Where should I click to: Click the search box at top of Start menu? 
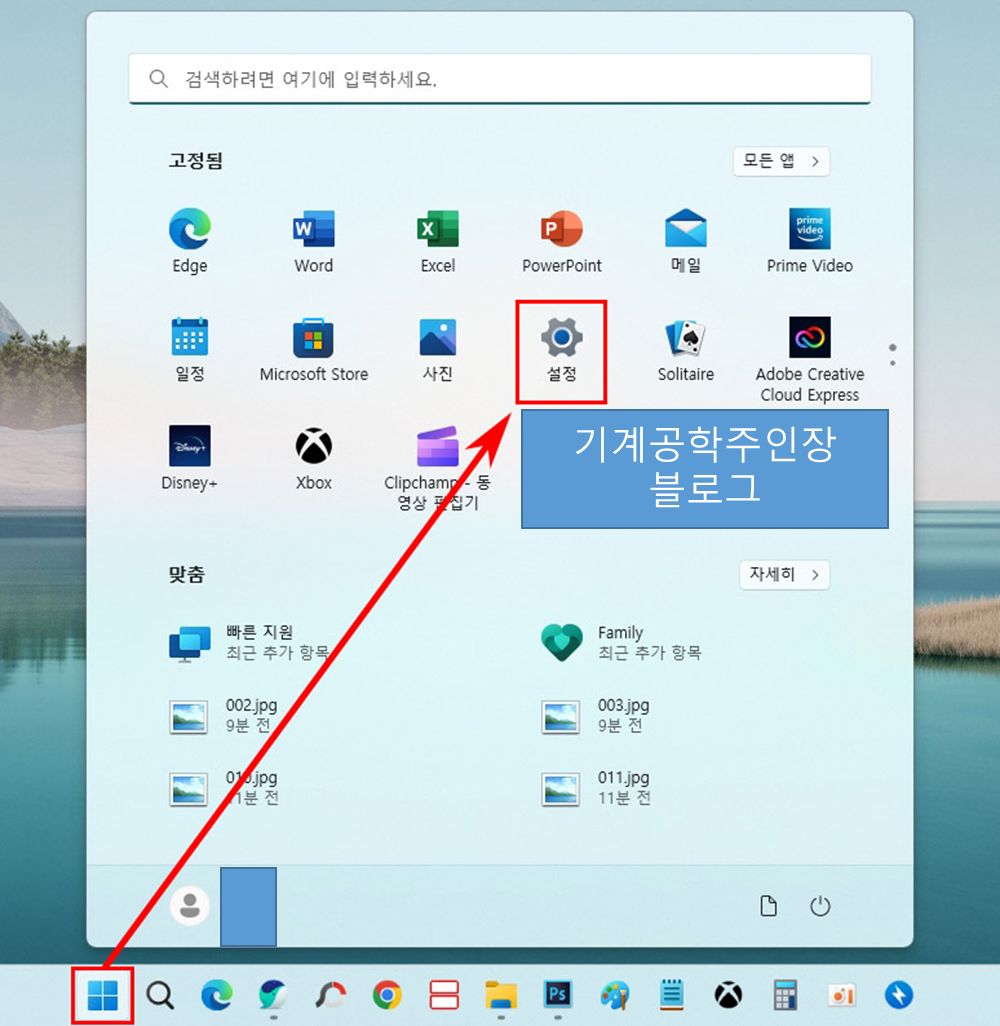pos(500,79)
